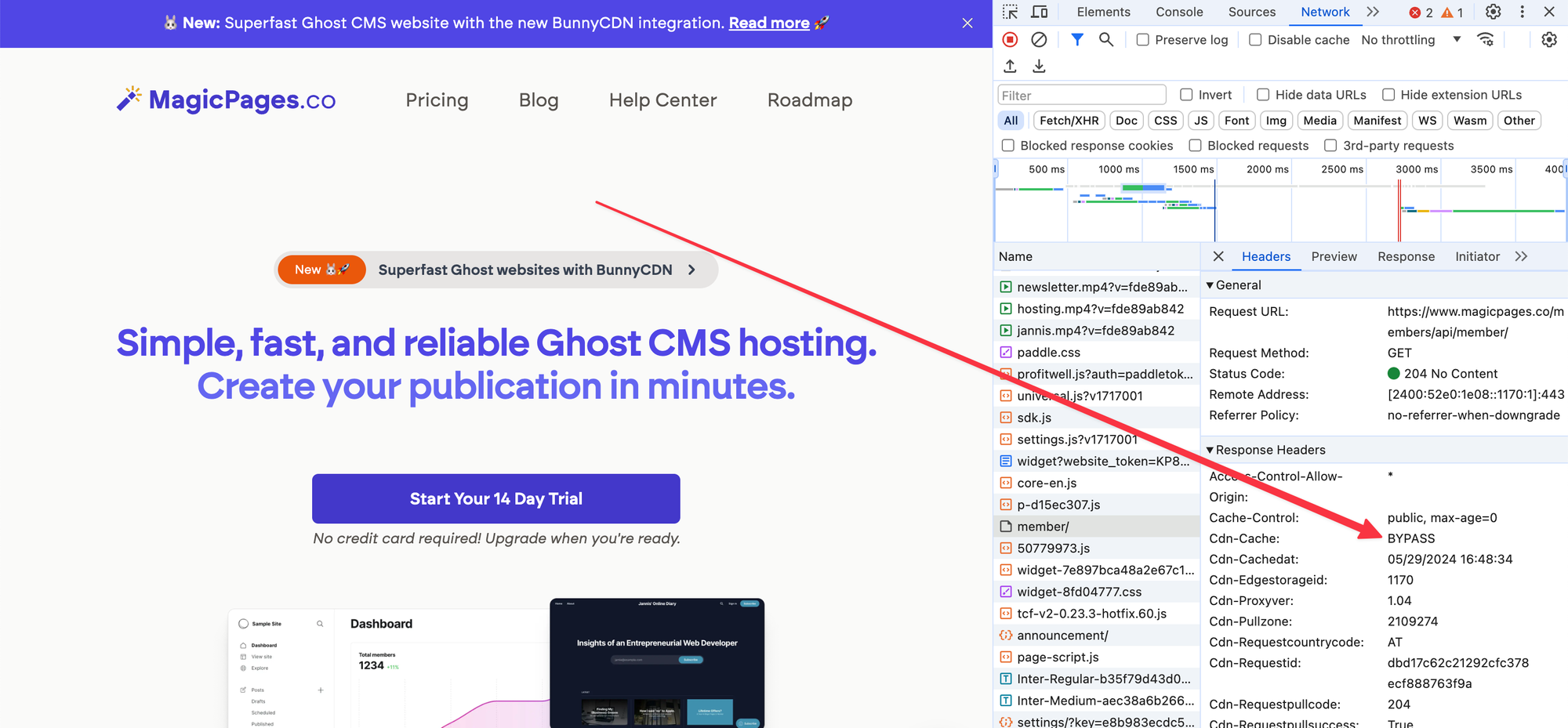This screenshot has height=728, width=1568.
Task: Stop recording the network log
Action: tap(1010, 39)
